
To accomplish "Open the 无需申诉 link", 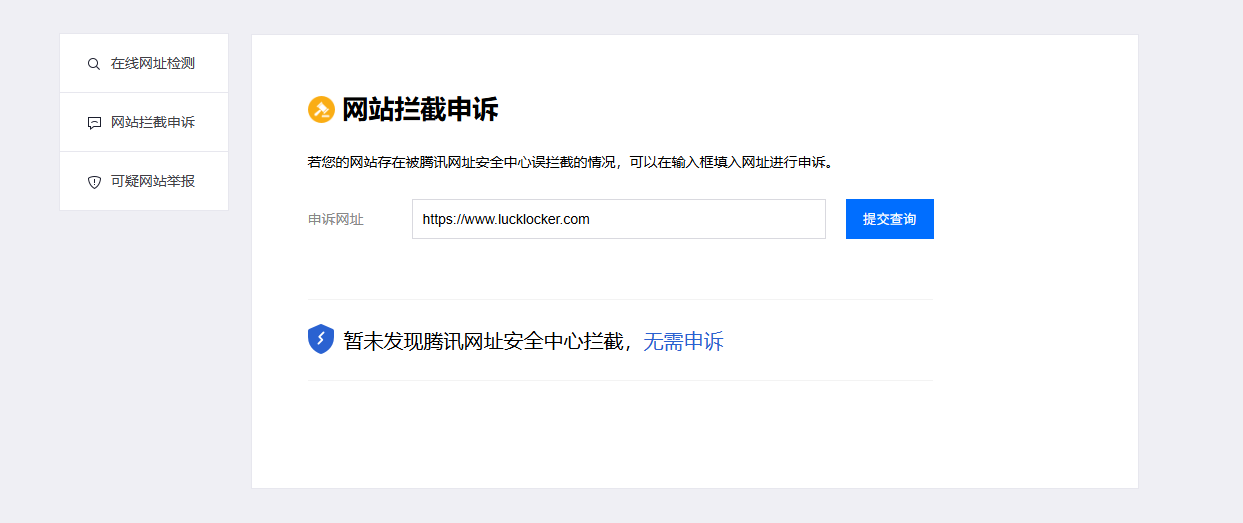I will [683, 342].
